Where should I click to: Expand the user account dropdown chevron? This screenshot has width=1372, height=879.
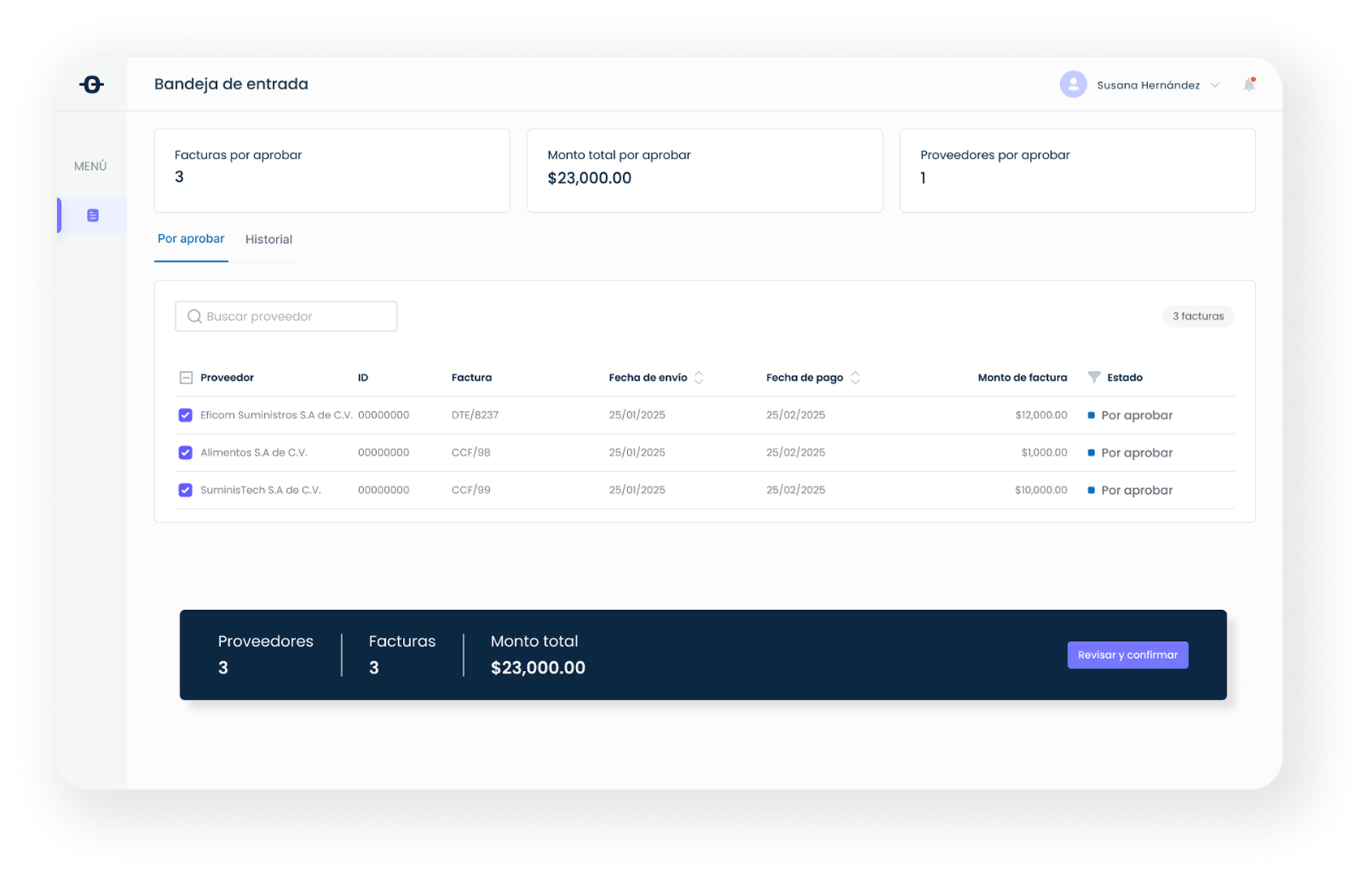point(1214,85)
